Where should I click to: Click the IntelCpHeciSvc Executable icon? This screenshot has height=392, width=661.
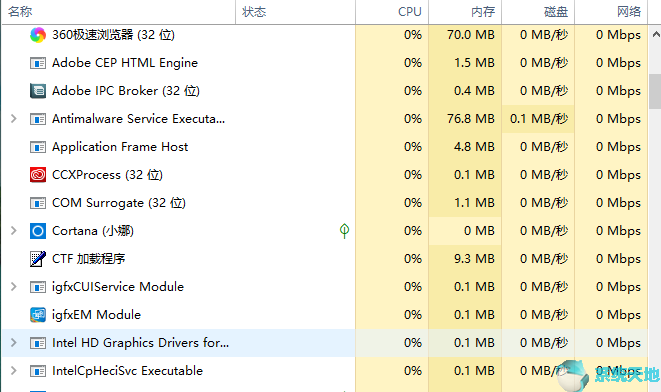(38, 371)
